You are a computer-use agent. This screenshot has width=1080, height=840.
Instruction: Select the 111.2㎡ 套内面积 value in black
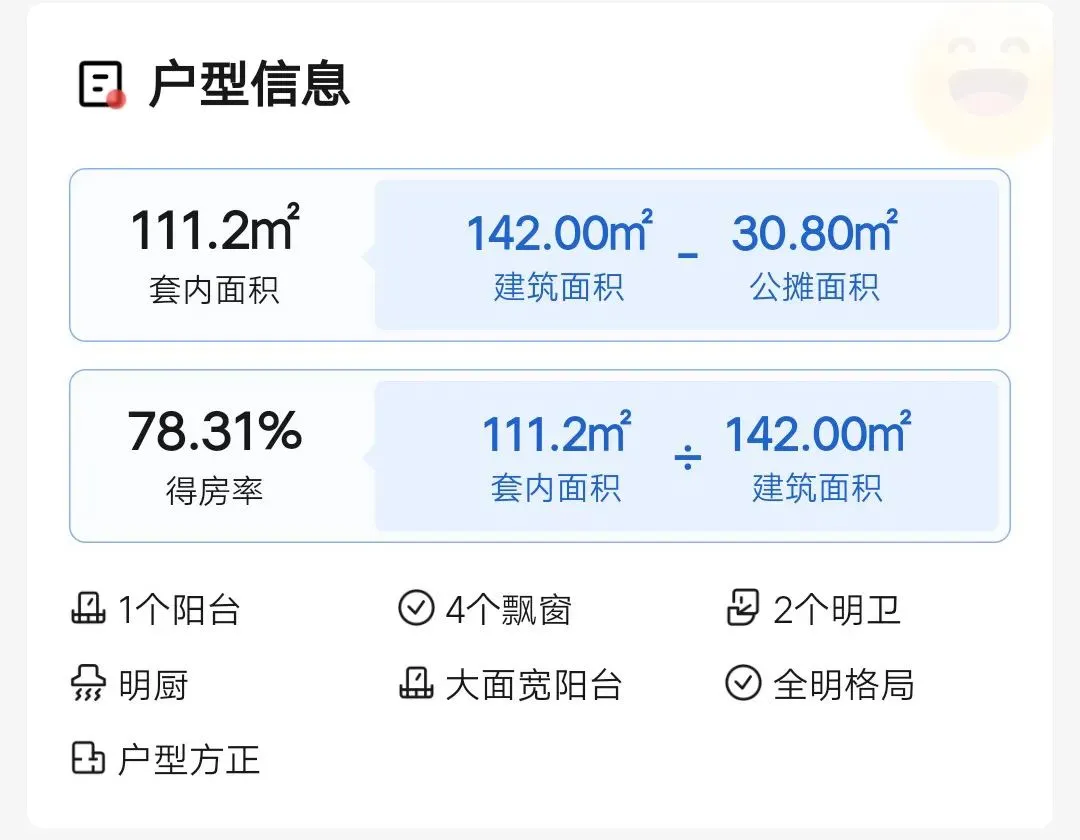[x=215, y=229]
